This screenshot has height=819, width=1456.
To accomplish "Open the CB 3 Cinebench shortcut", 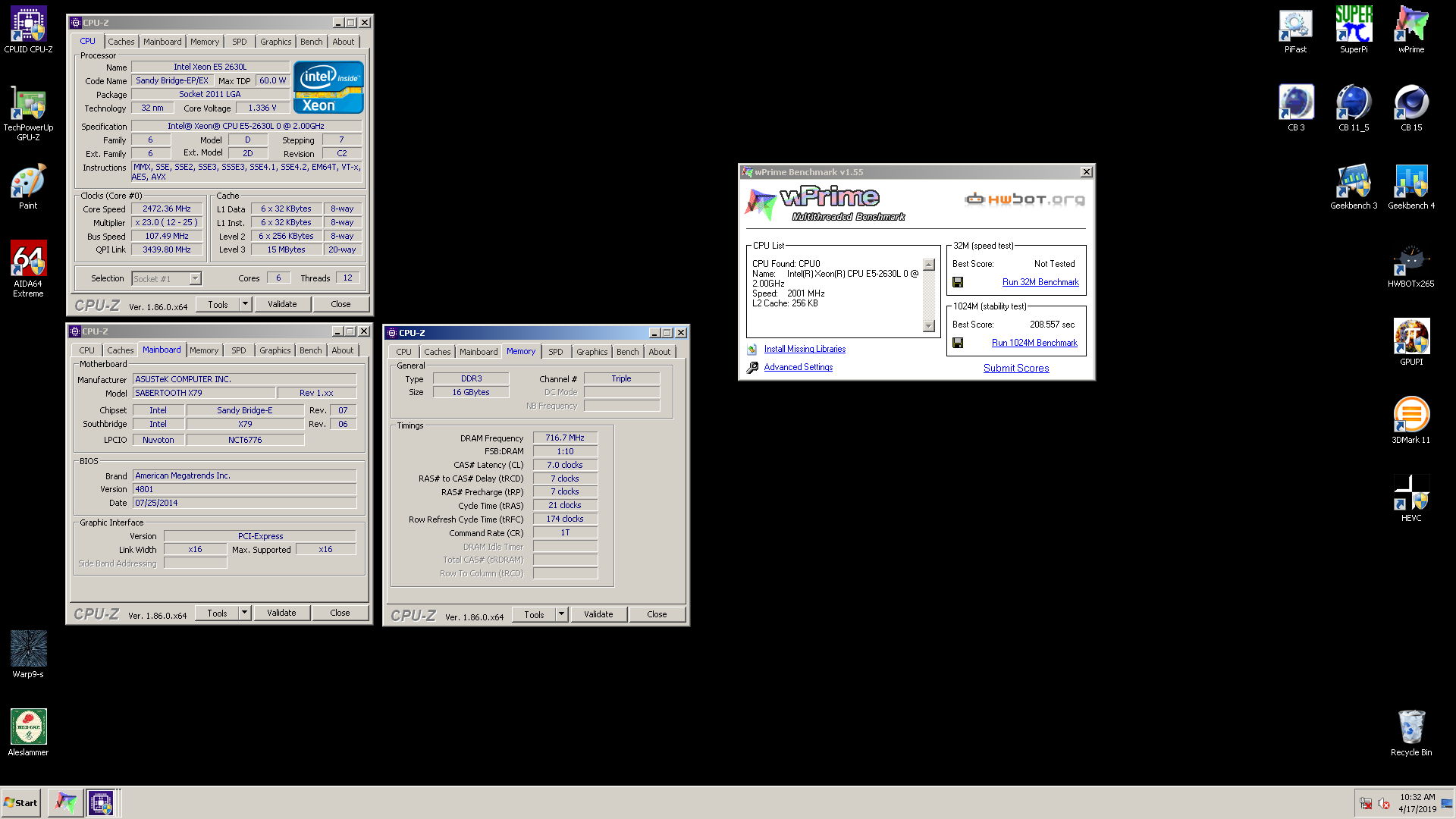I will tap(1296, 108).
